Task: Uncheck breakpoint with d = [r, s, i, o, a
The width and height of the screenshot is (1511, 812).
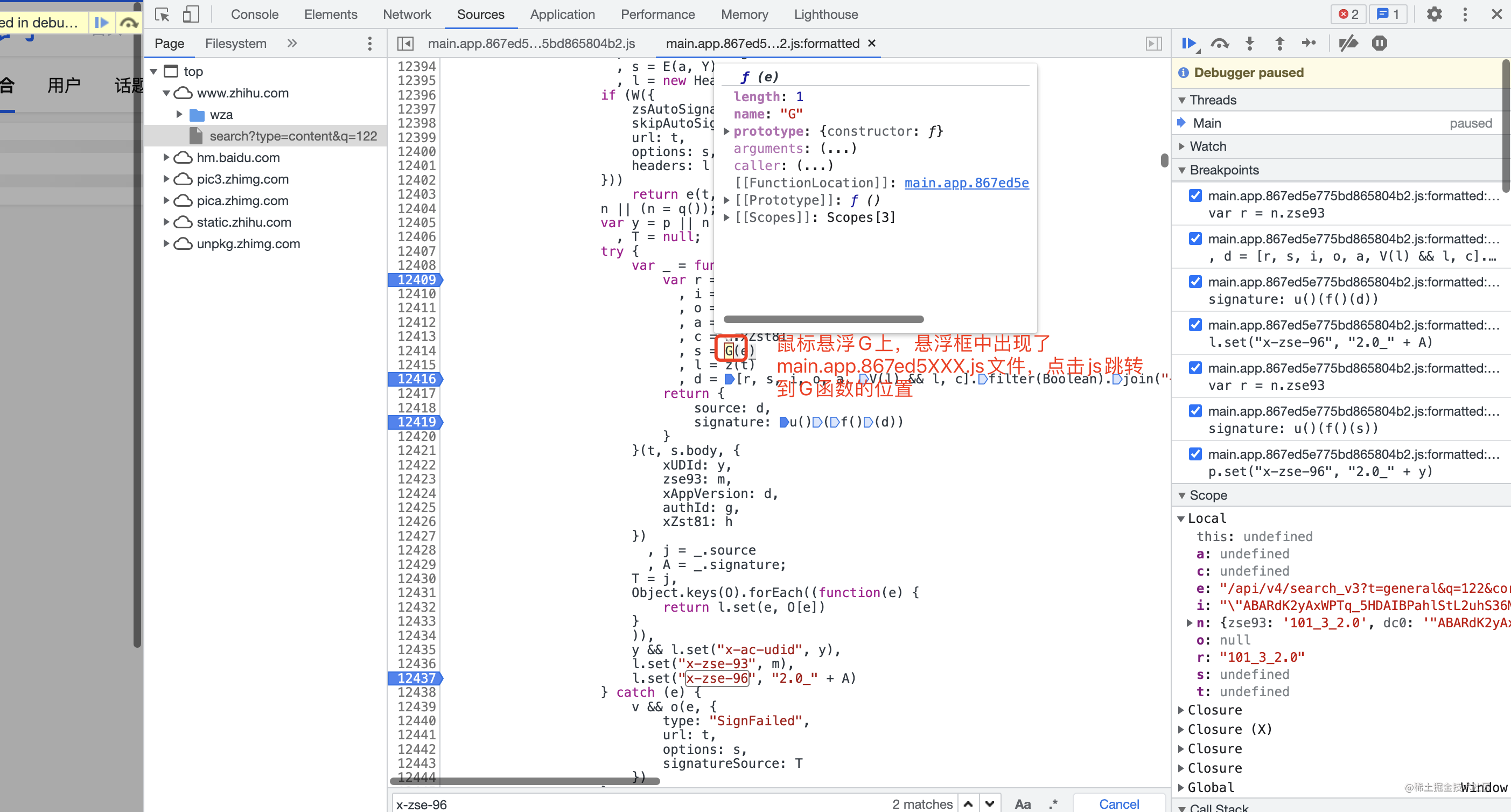Action: [1195, 238]
